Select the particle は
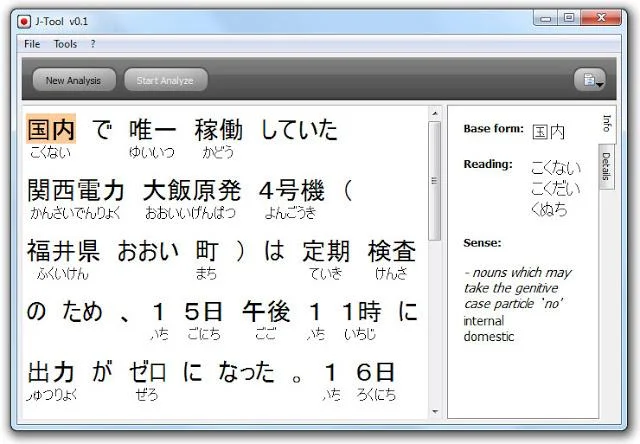This screenshot has height=444, width=640. click(274, 251)
